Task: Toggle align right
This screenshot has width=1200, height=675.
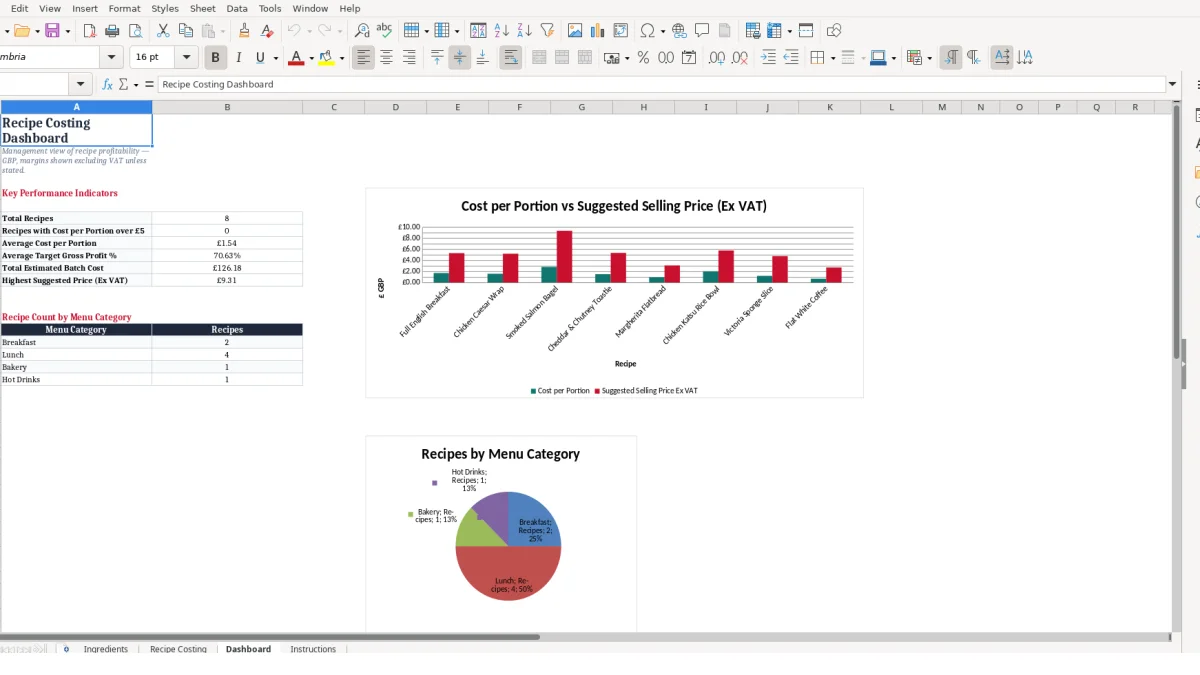Action: click(409, 58)
